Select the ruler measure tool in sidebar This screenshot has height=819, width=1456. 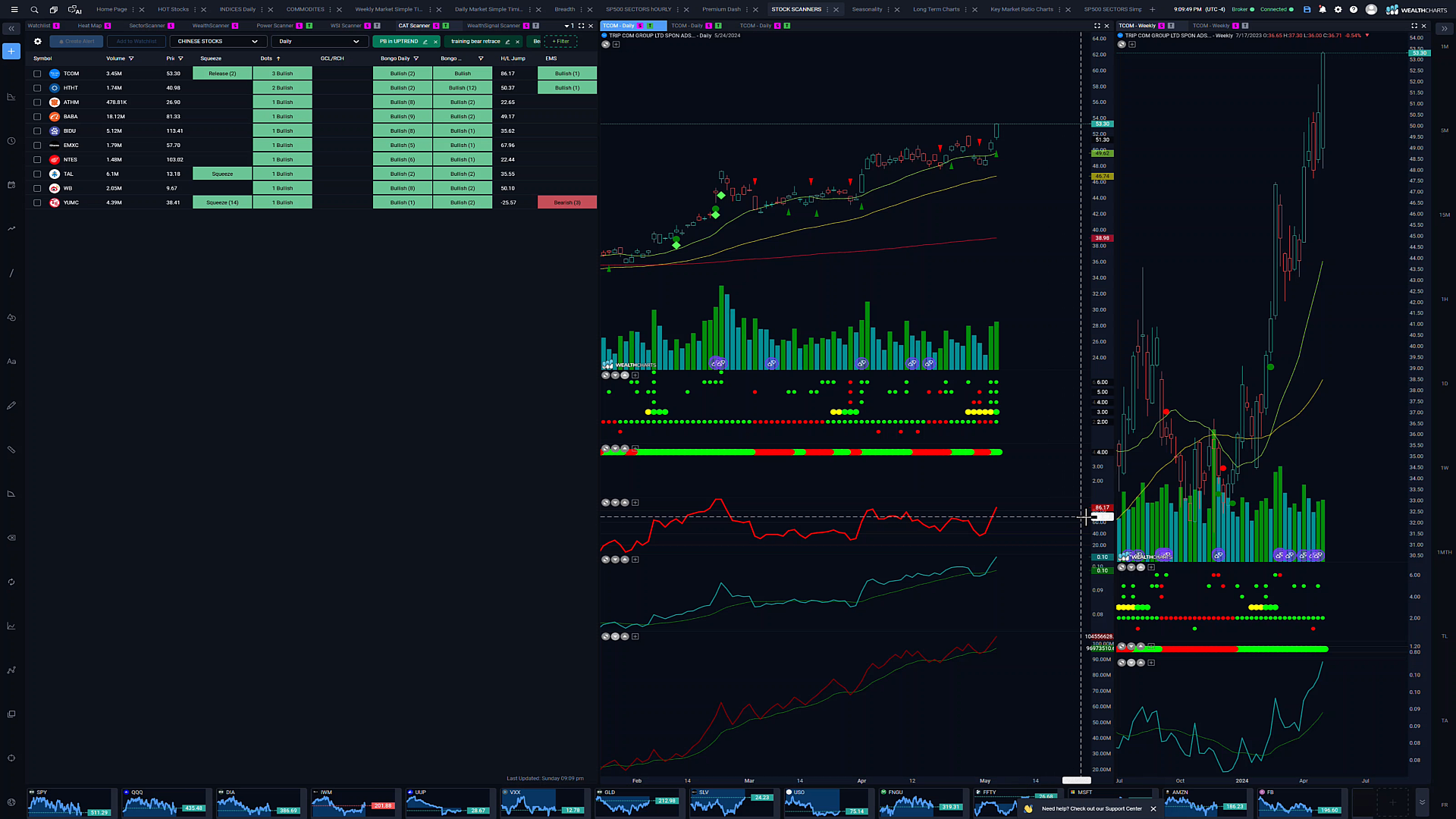click(11, 450)
